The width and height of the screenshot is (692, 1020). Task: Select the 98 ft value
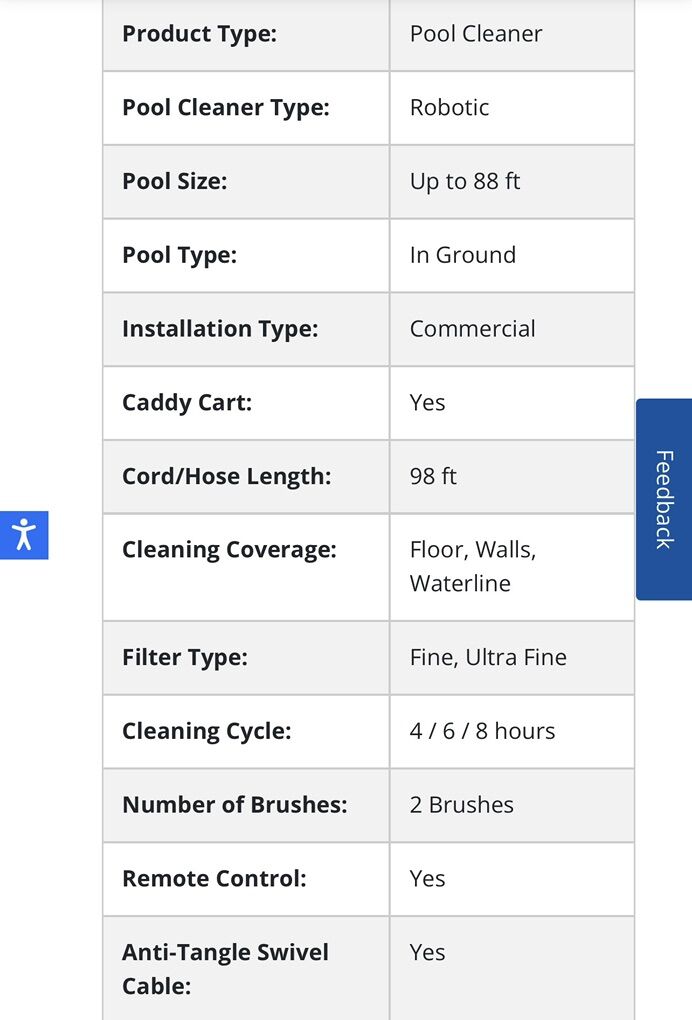coord(433,477)
